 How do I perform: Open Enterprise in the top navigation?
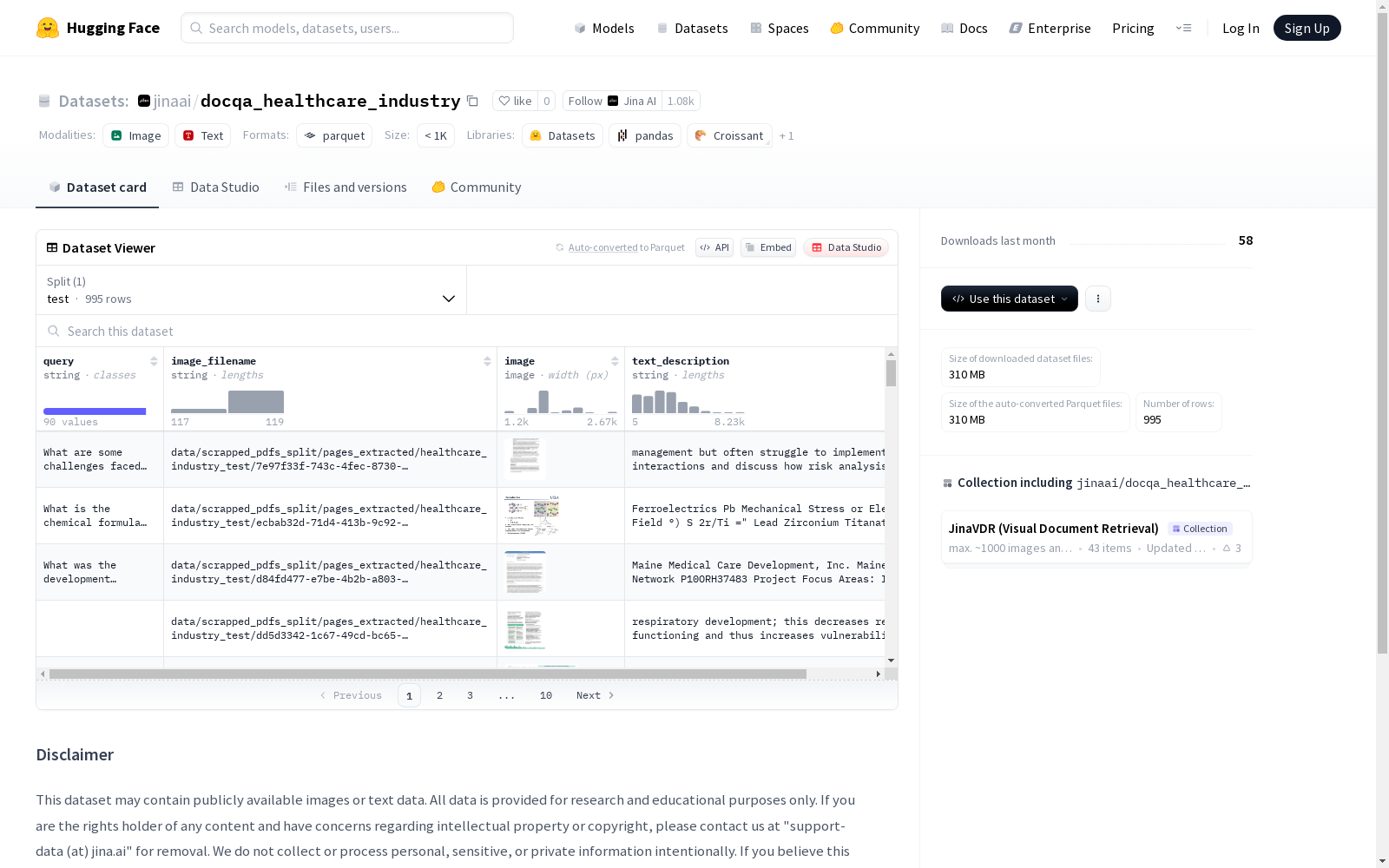click(1050, 28)
